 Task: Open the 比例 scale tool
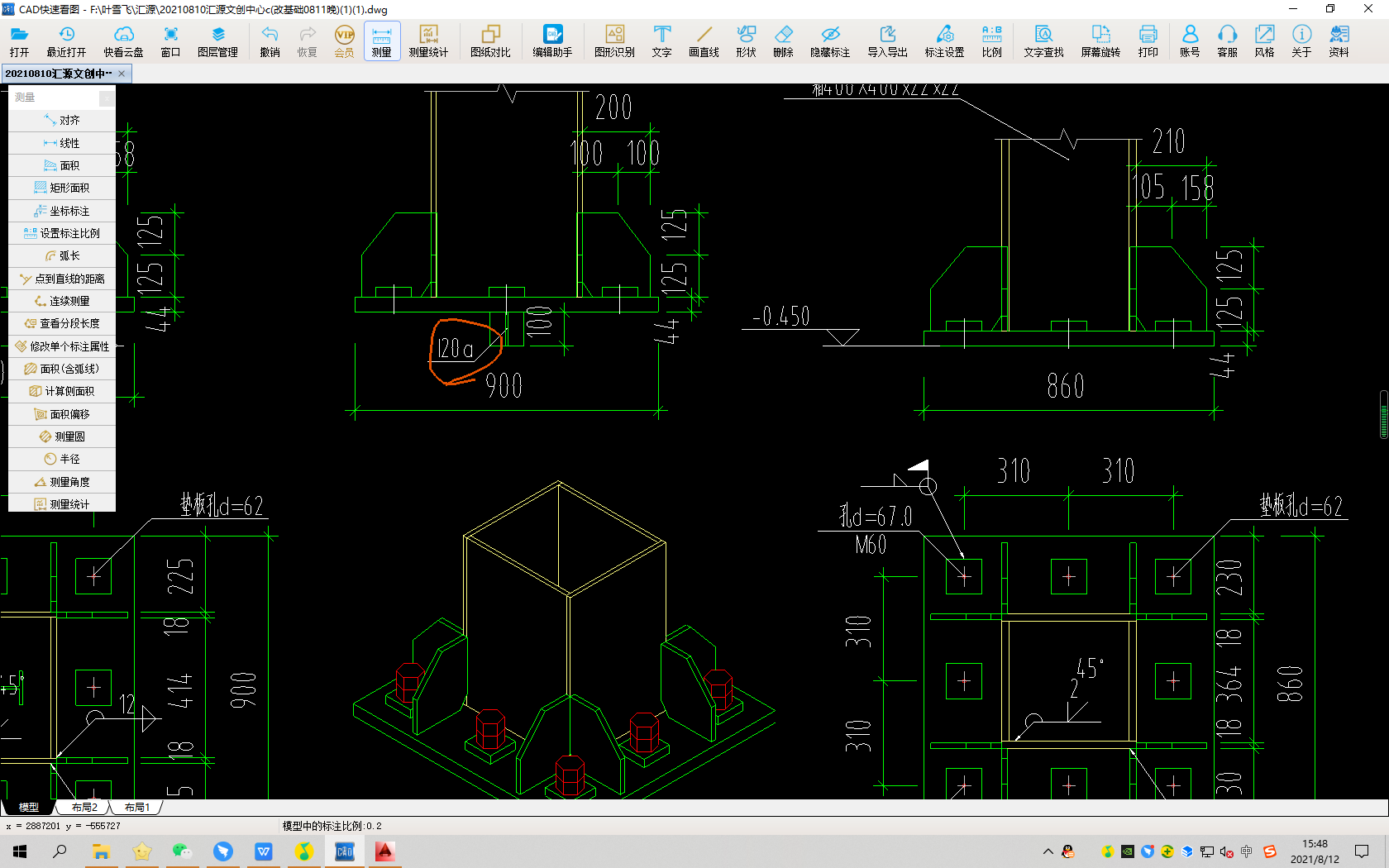pyautogui.click(x=991, y=41)
